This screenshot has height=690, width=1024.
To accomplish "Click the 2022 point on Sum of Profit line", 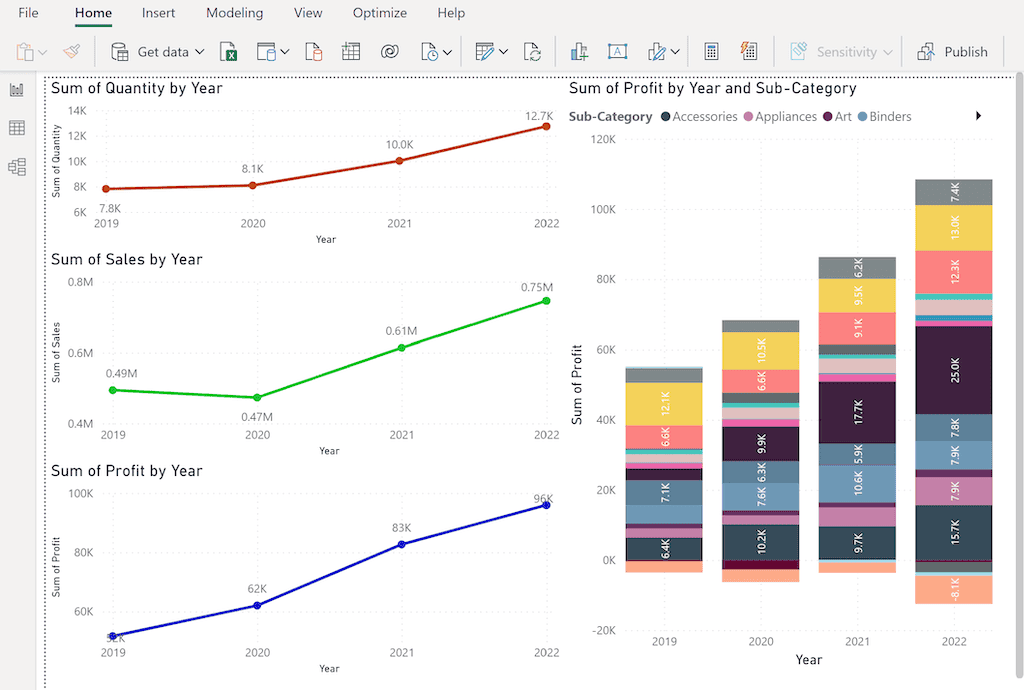I will 545,505.
